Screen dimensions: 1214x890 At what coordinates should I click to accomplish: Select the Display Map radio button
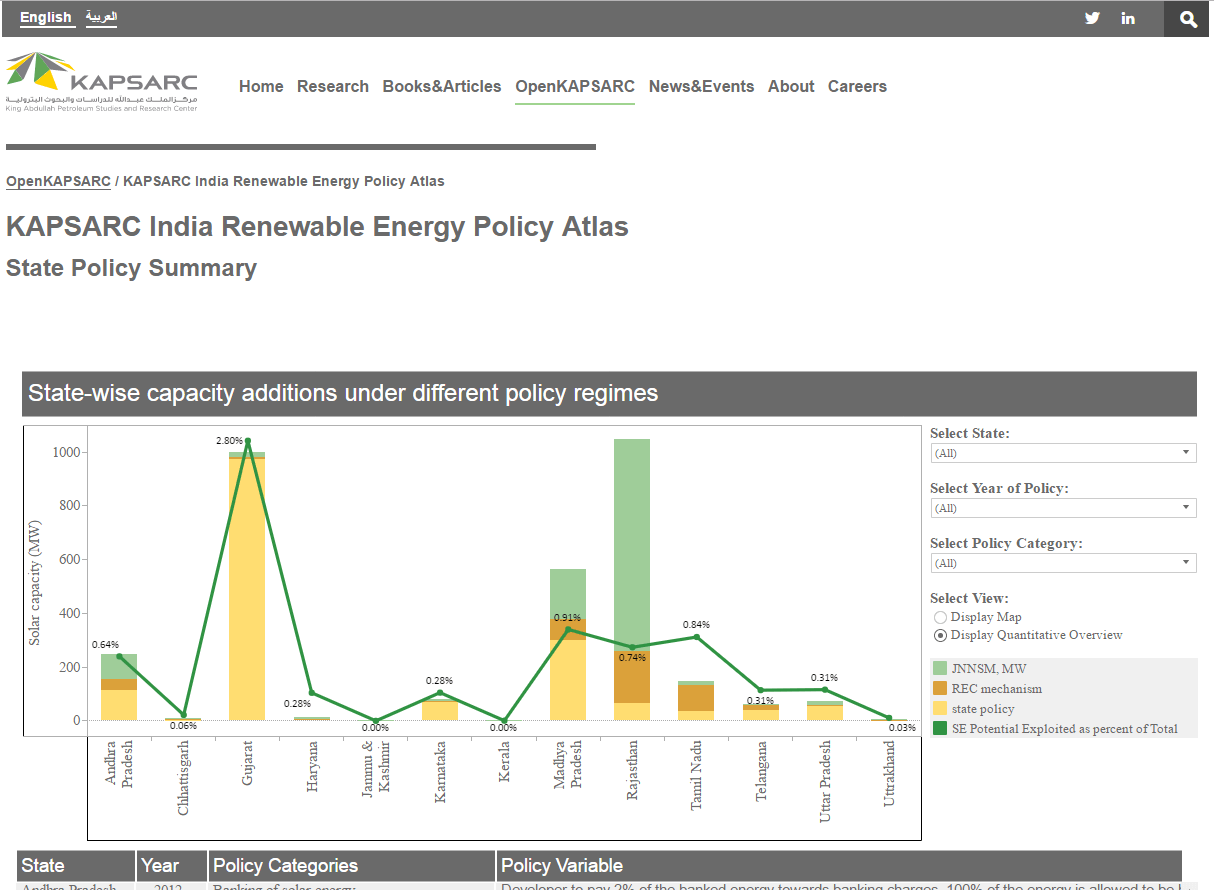click(x=940, y=617)
